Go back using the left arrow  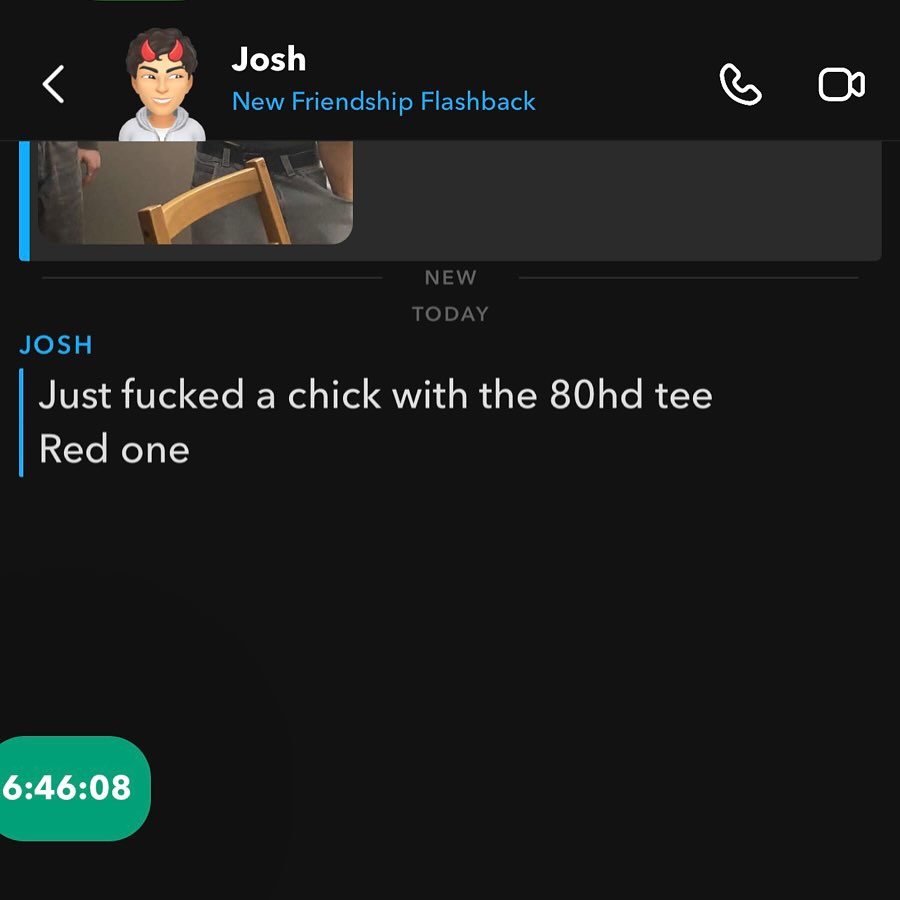tap(53, 84)
